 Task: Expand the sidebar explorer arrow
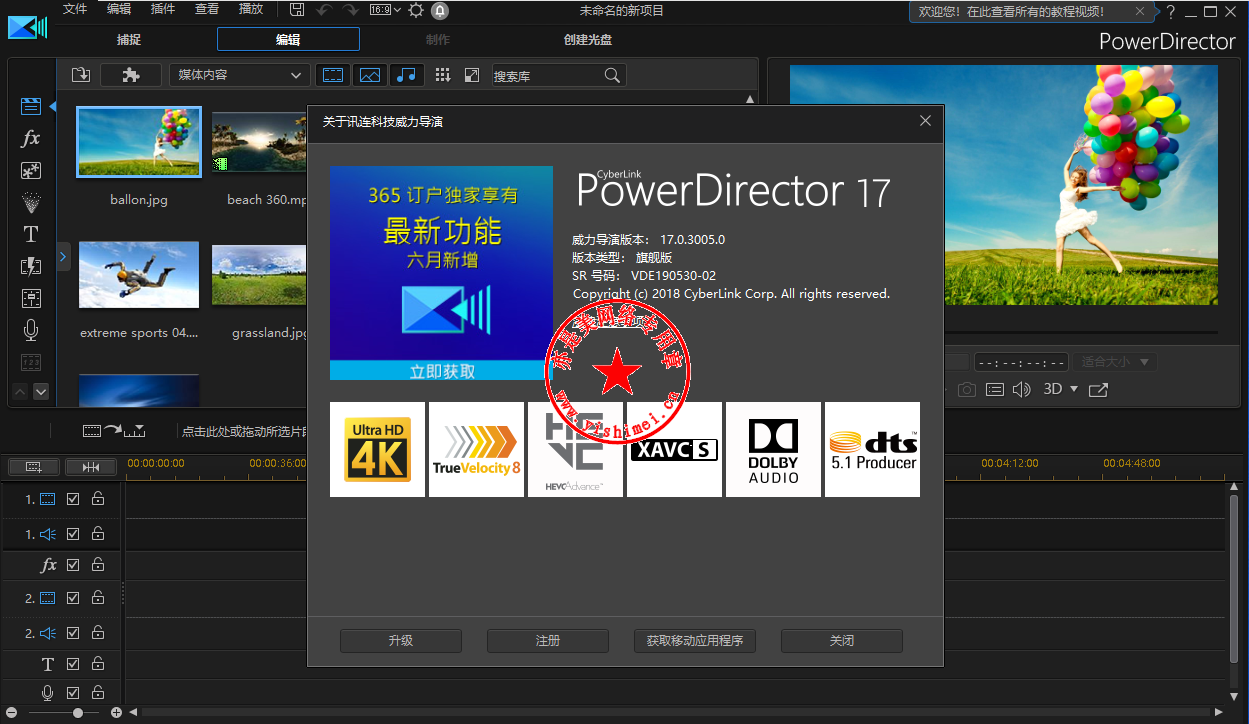(63, 257)
